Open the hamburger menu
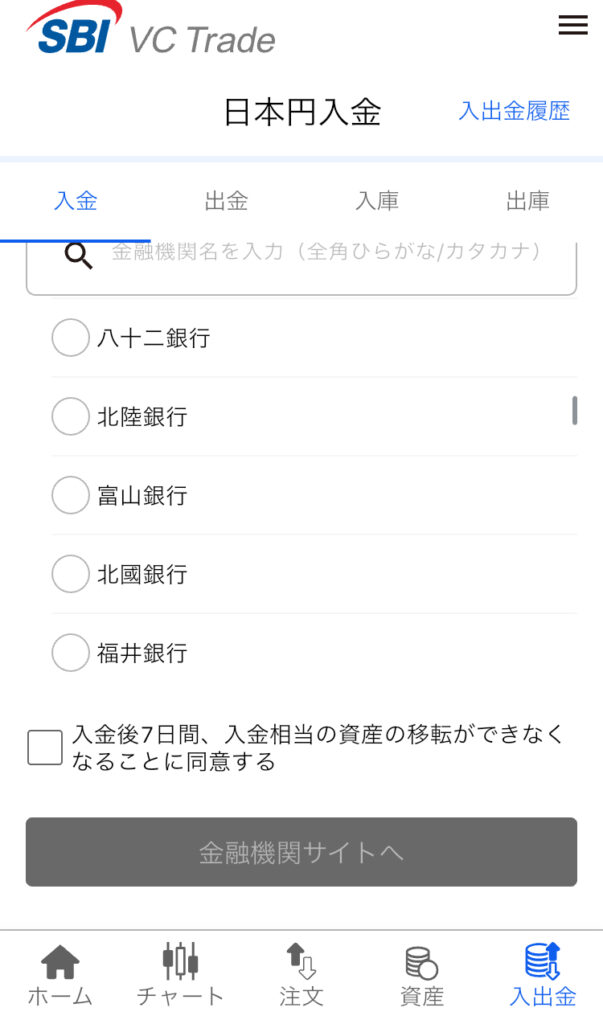 tap(573, 26)
